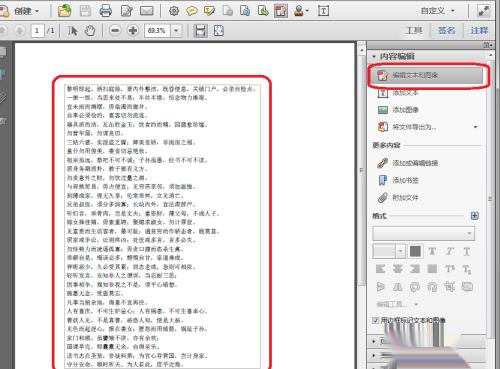500x369 pixels.
Task: Click the fit one full page icon
Action: (x=219, y=31)
